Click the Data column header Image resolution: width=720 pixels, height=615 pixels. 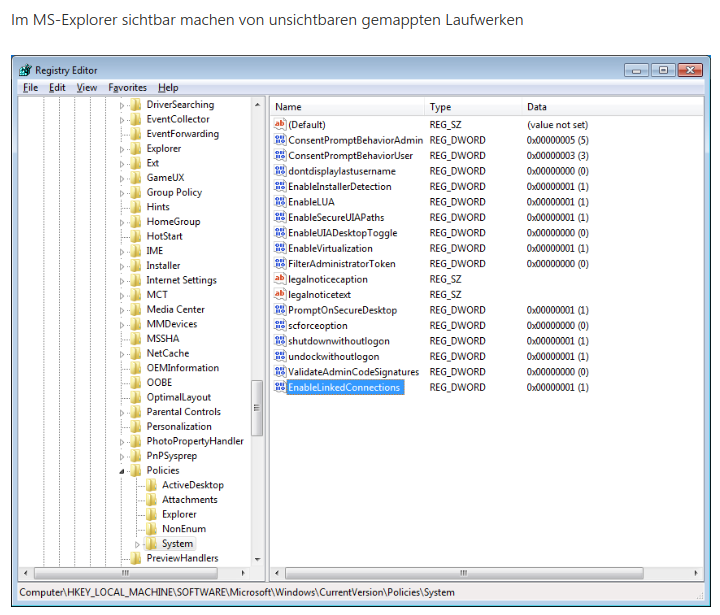(x=612, y=107)
